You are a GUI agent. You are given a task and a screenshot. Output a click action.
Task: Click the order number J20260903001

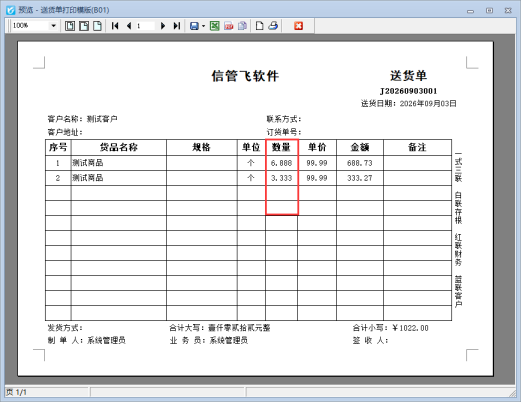pos(409,91)
